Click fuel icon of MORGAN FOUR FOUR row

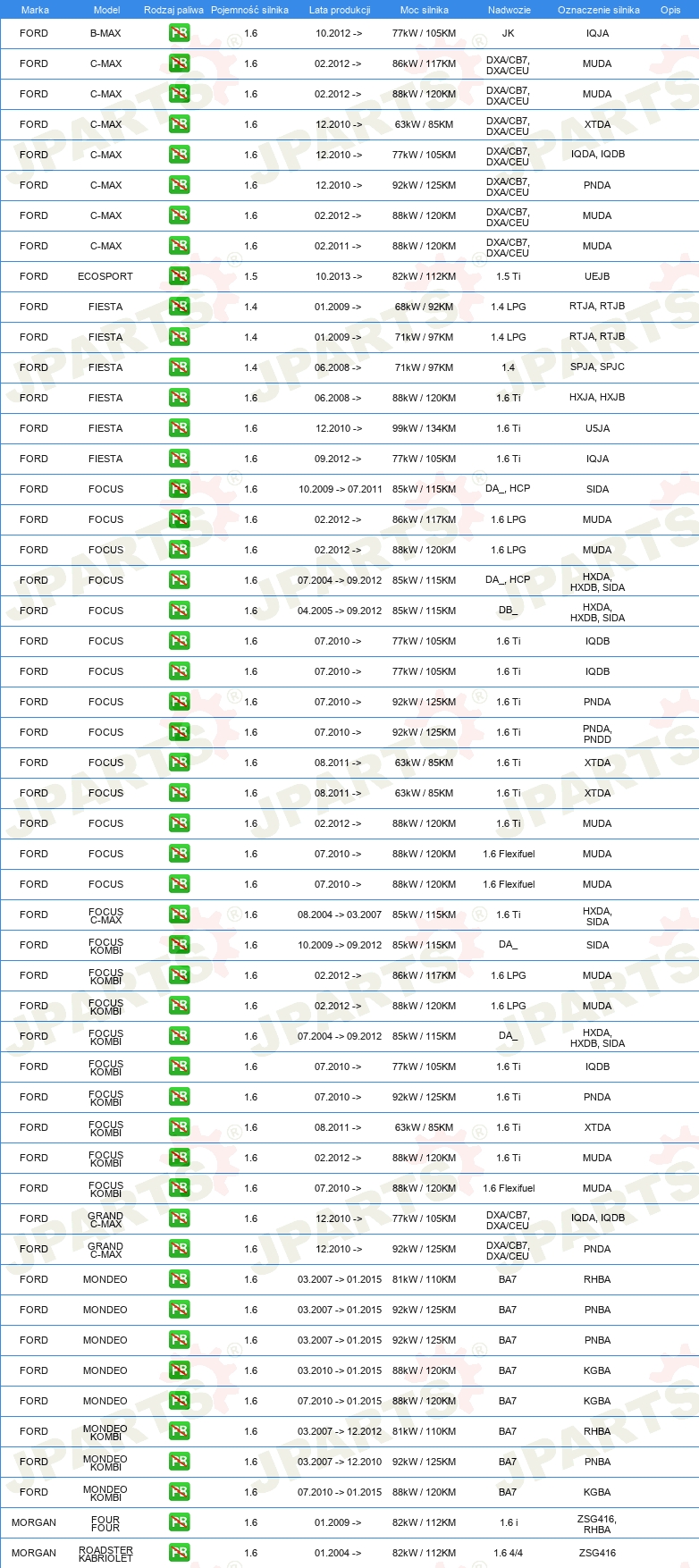[179, 1523]
